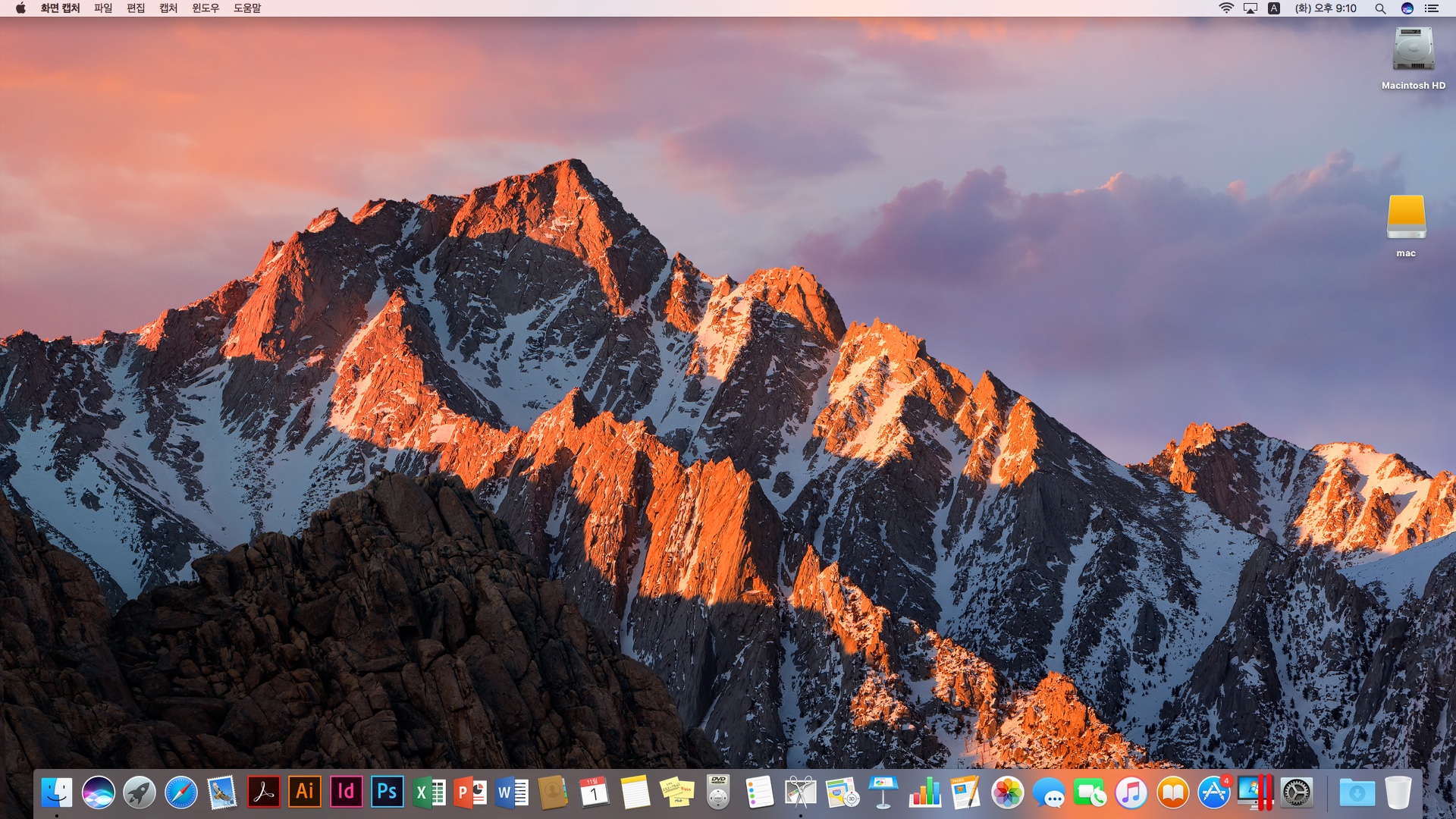The width and height of the screenshot is (1456, 819).
Task: Open Spotlight search magnifier
Action: [1380, 8]
